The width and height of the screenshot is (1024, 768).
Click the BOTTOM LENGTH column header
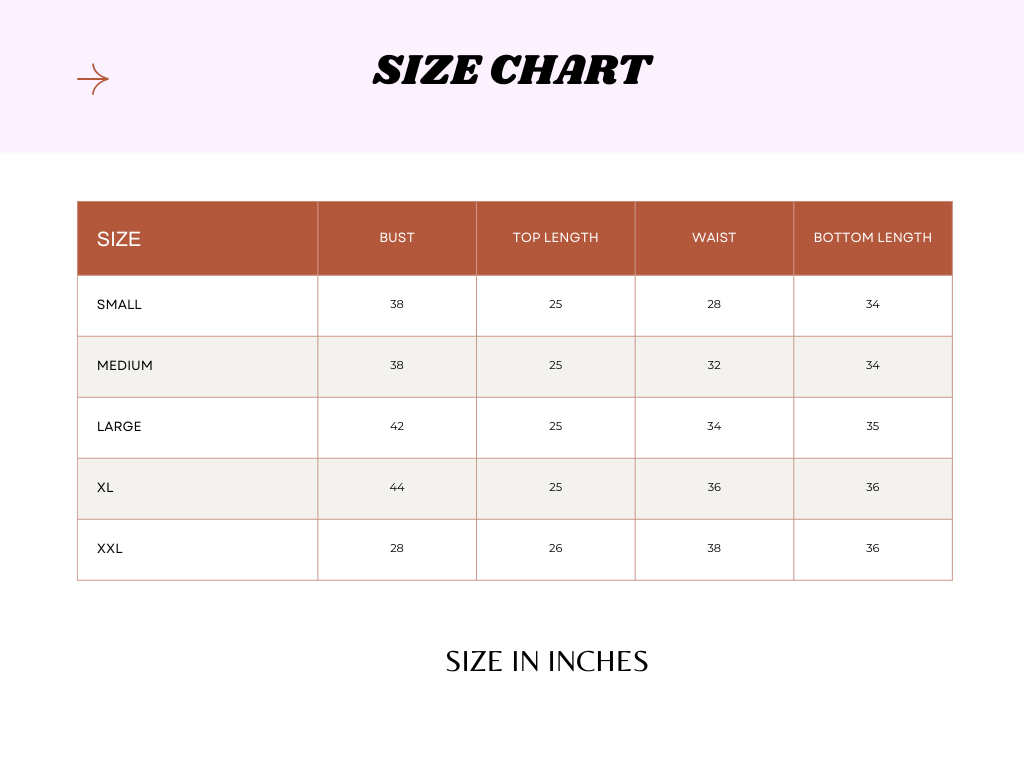(872, 238)
